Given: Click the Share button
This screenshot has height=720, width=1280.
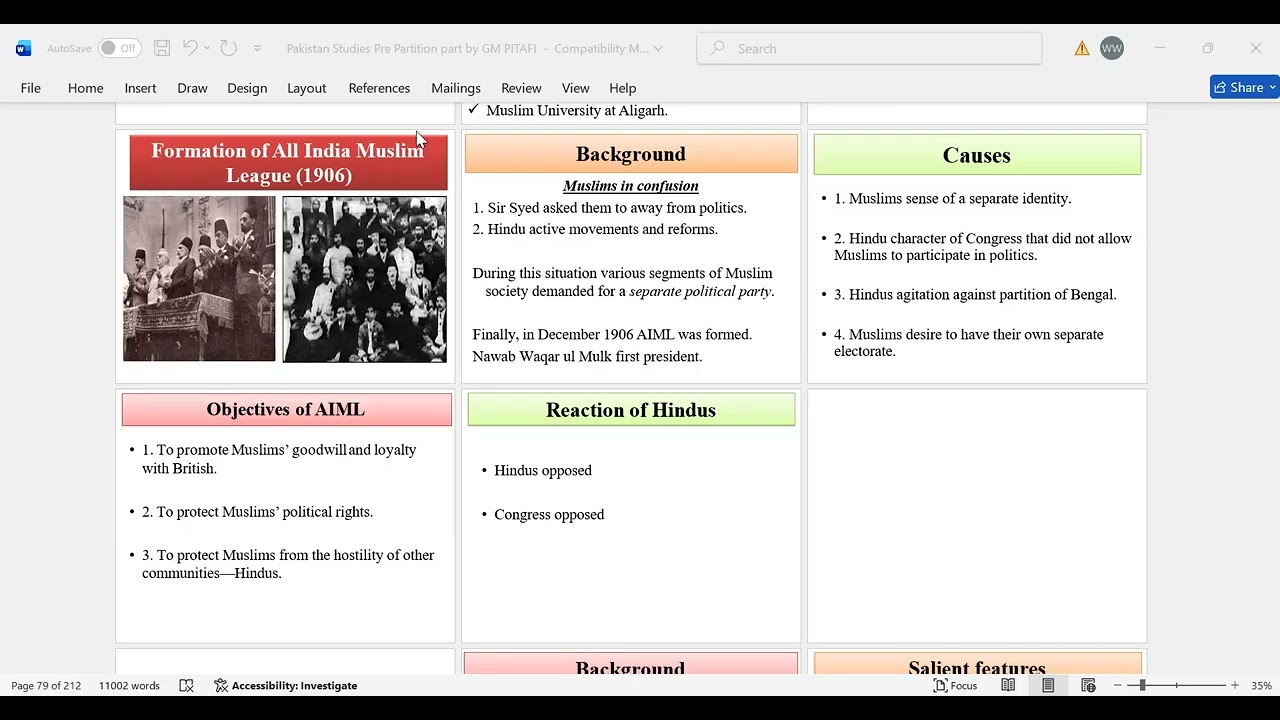Looking at the screenshot, I should tap(1244, 87).
